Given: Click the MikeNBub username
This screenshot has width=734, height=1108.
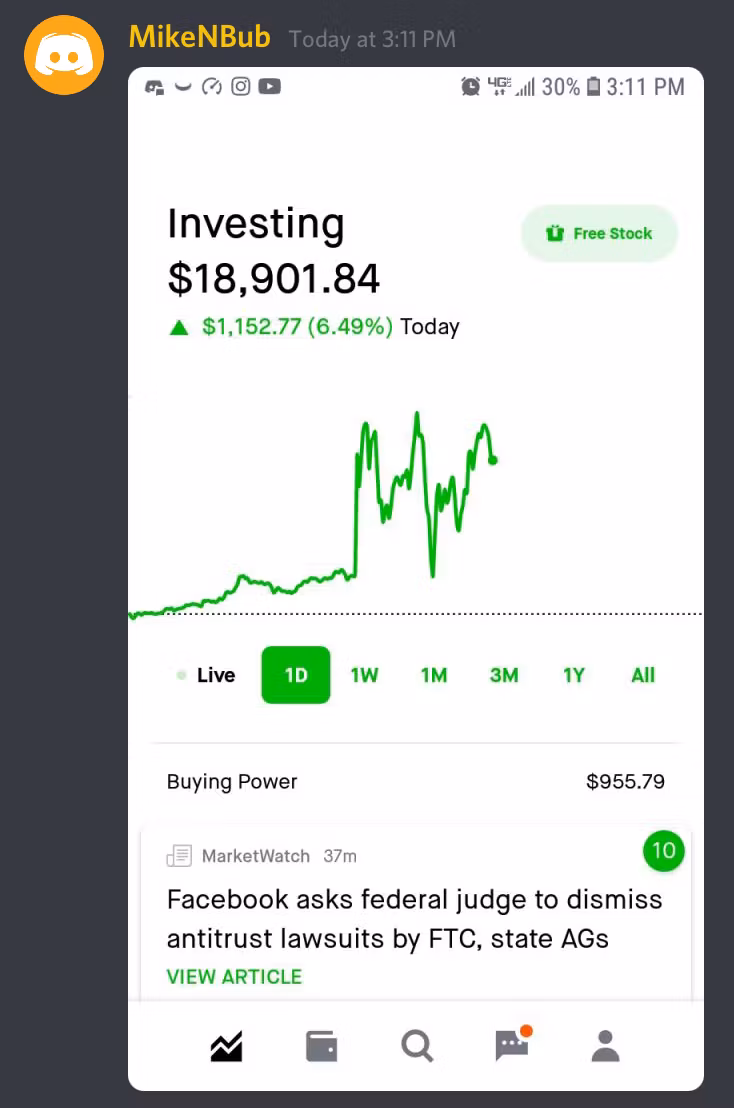Looking at the screenshot, I should point(200,38).
